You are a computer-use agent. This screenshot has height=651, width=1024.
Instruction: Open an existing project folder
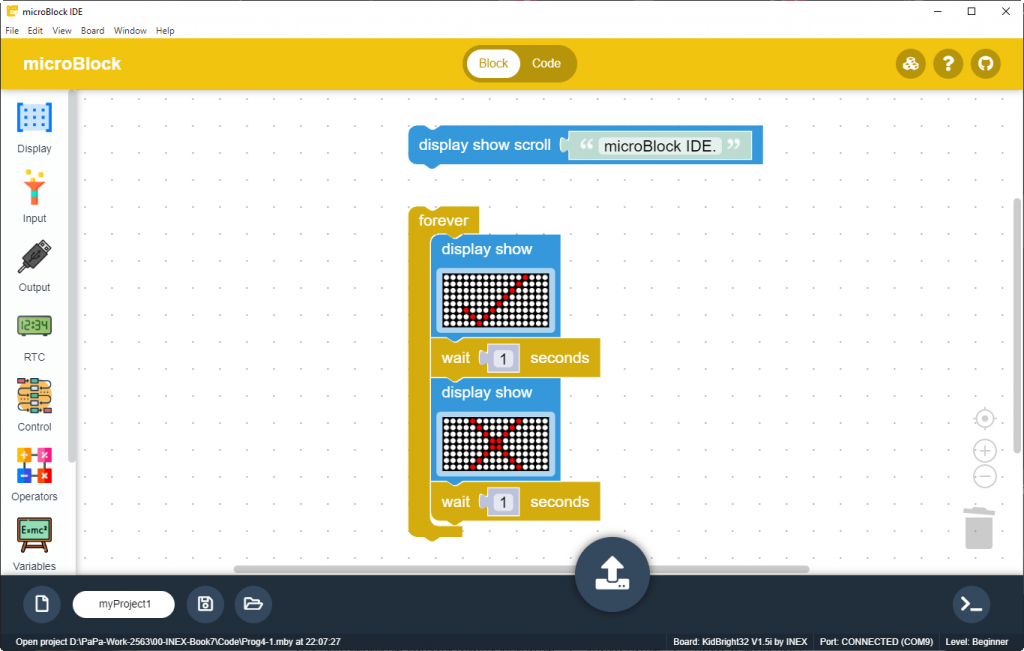coord(253,604)
